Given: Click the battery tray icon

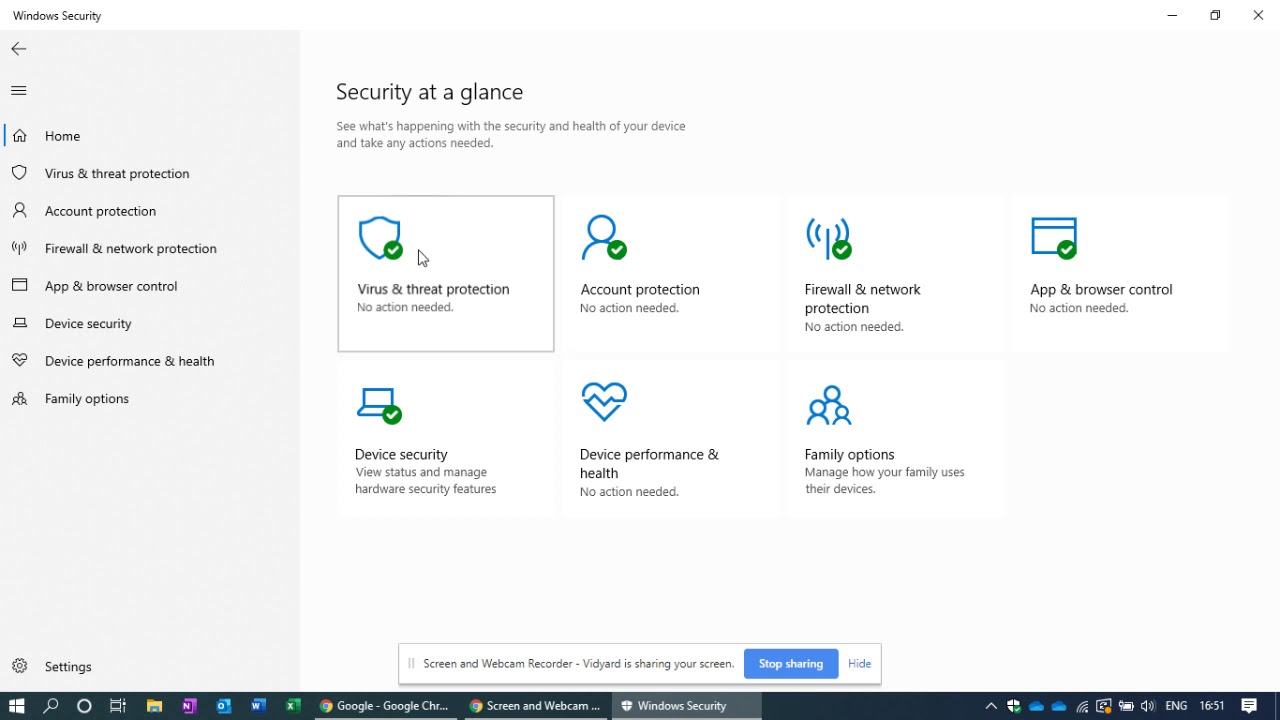Looking at the screenshot, I should point(1126,706).
